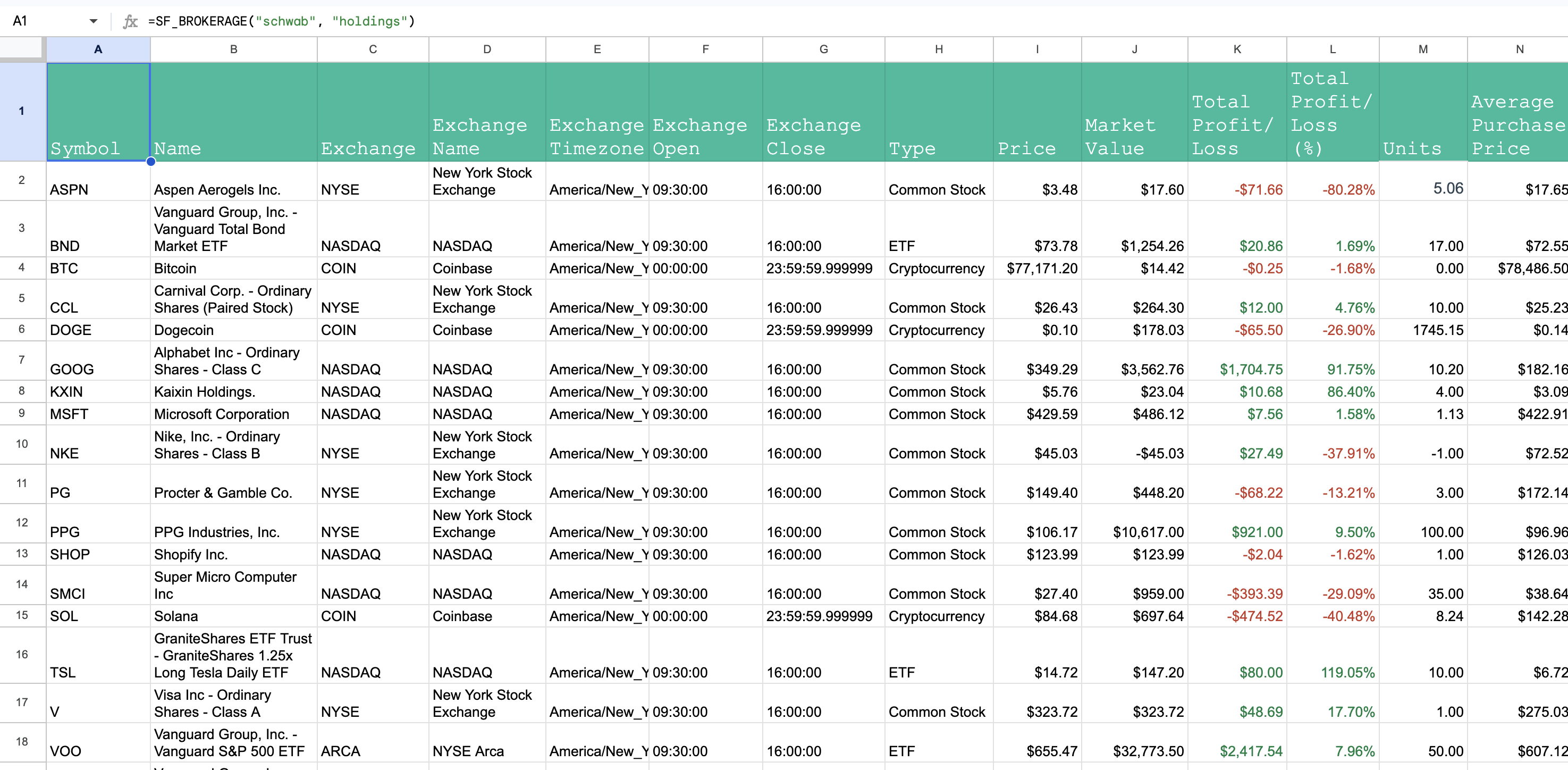Click the Name Box showing A1
The width and height of the screenshot is (1568, 770).
click(49, 21)
